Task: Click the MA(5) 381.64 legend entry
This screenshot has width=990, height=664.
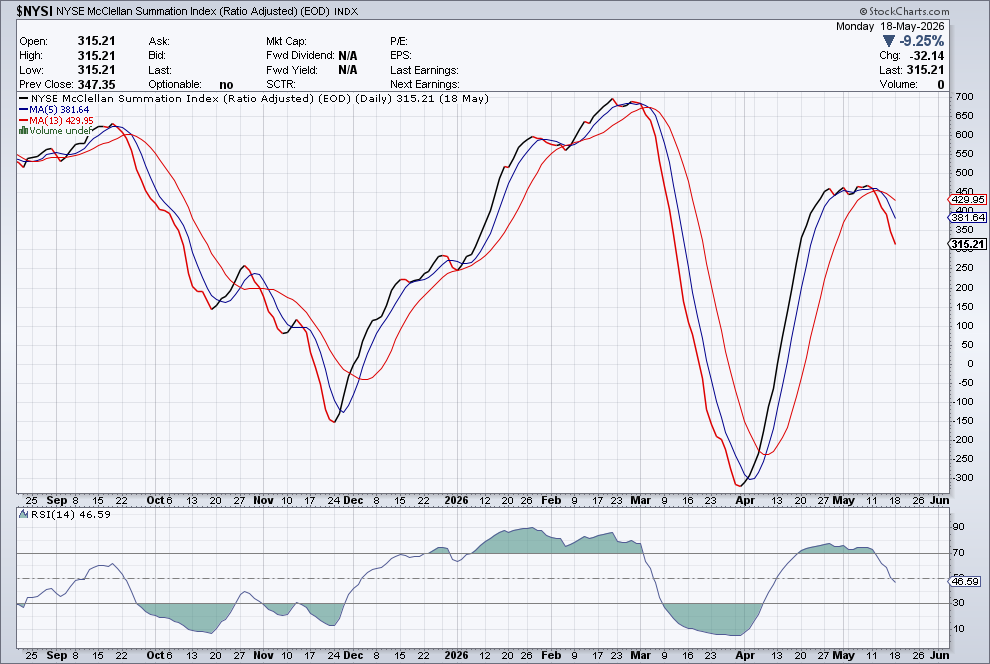Action: pos(54,110)
